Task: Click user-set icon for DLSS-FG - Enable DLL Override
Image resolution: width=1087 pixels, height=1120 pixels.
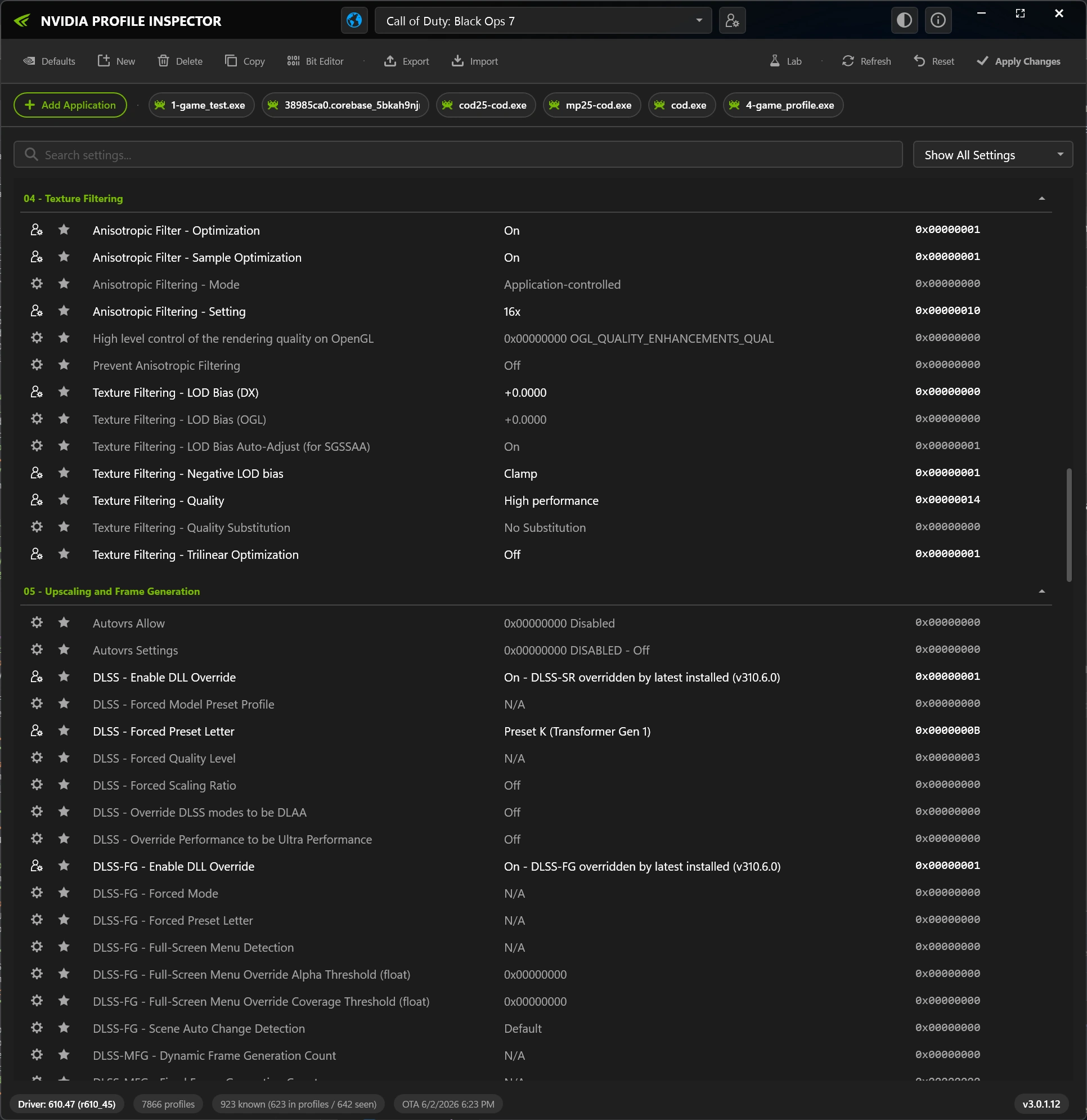Action: pyautogui.click(x=37, y=866)
